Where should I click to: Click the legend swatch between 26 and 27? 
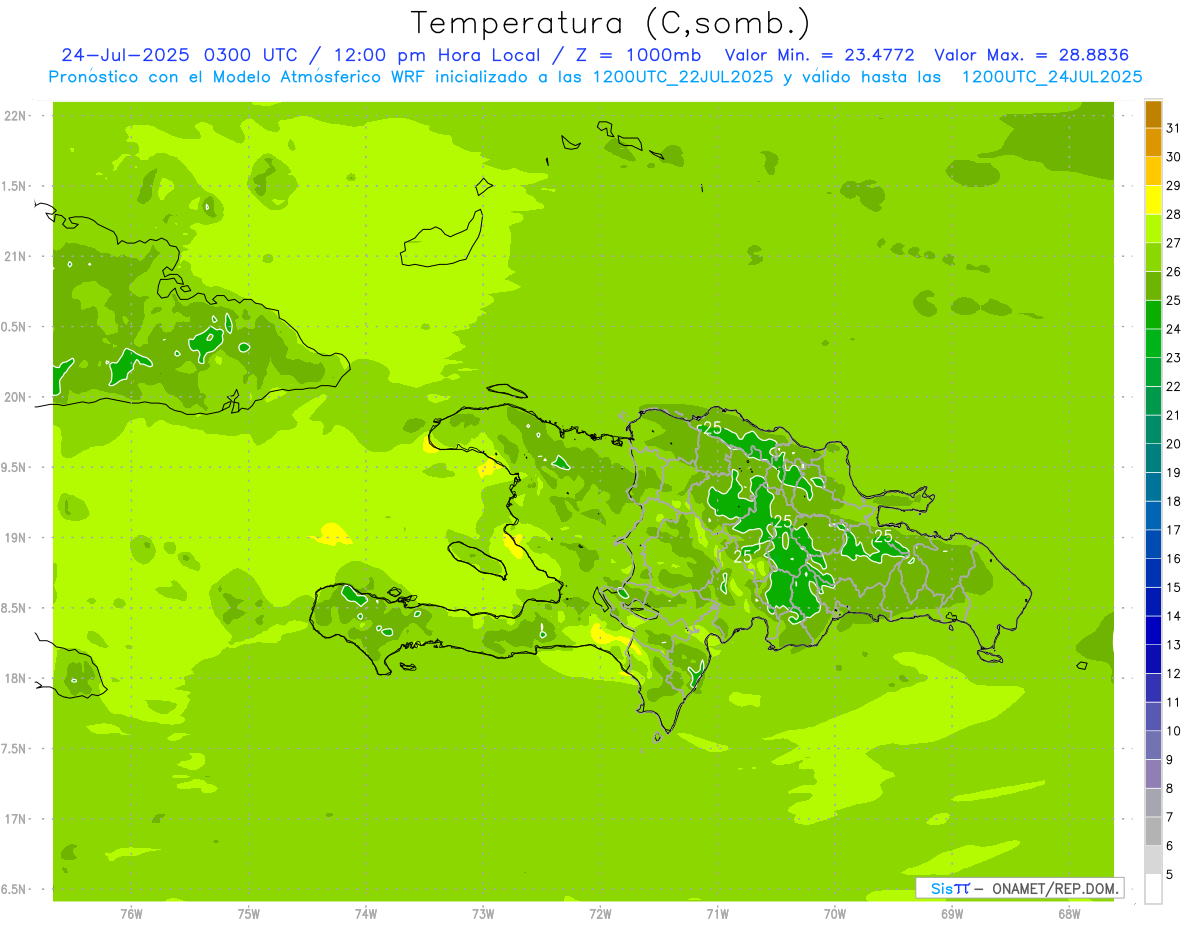[x=1153, y=258]
